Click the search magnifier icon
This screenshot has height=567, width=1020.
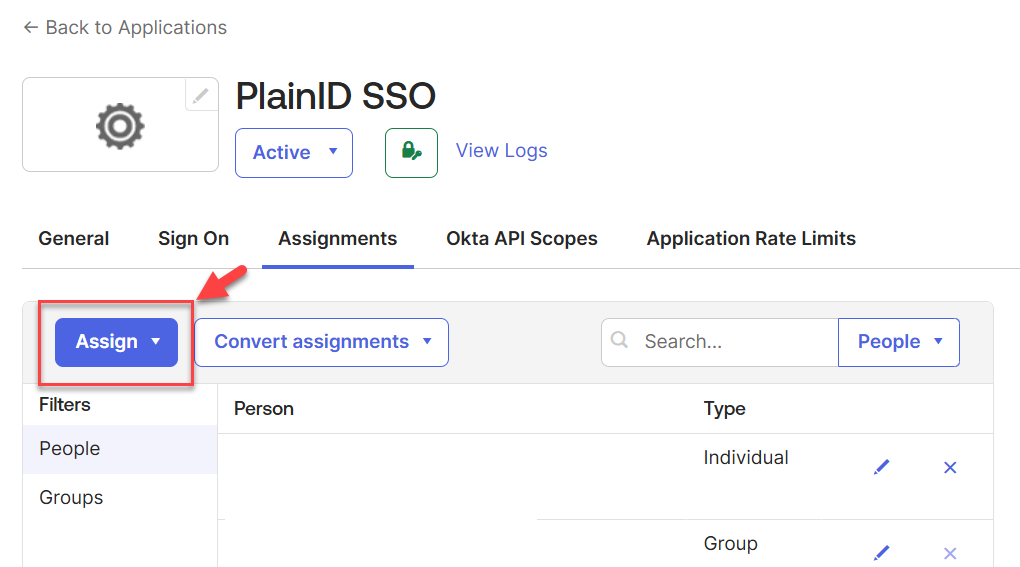pos(620,340)
